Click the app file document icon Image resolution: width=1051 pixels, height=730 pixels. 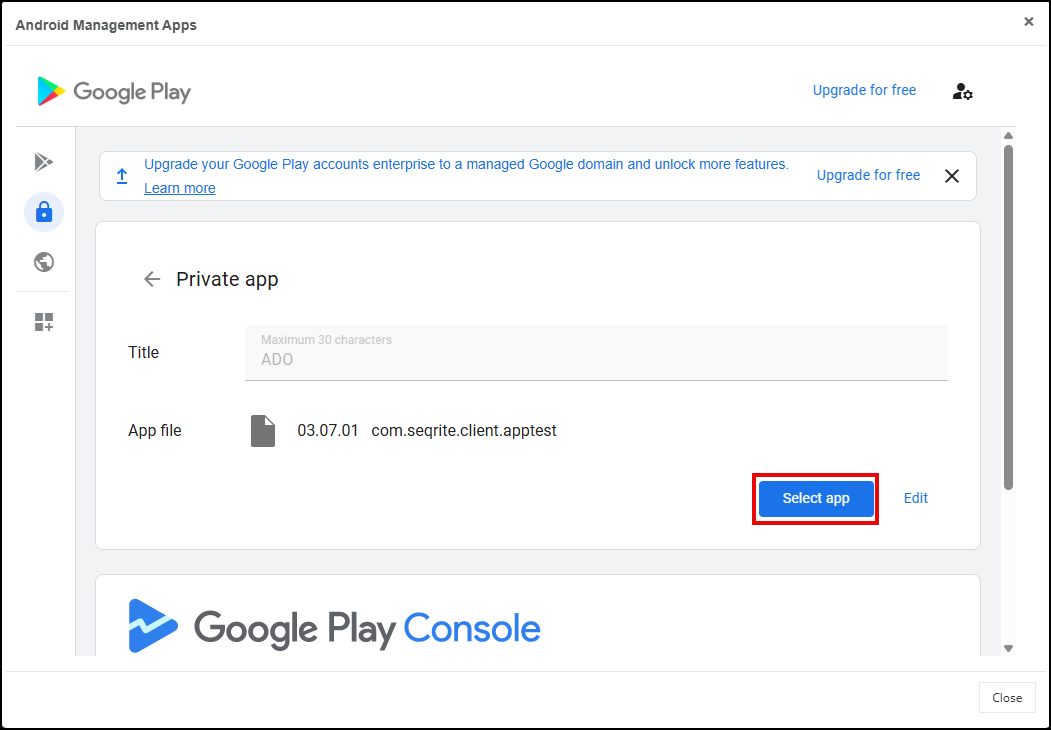[x=263, y=431]
